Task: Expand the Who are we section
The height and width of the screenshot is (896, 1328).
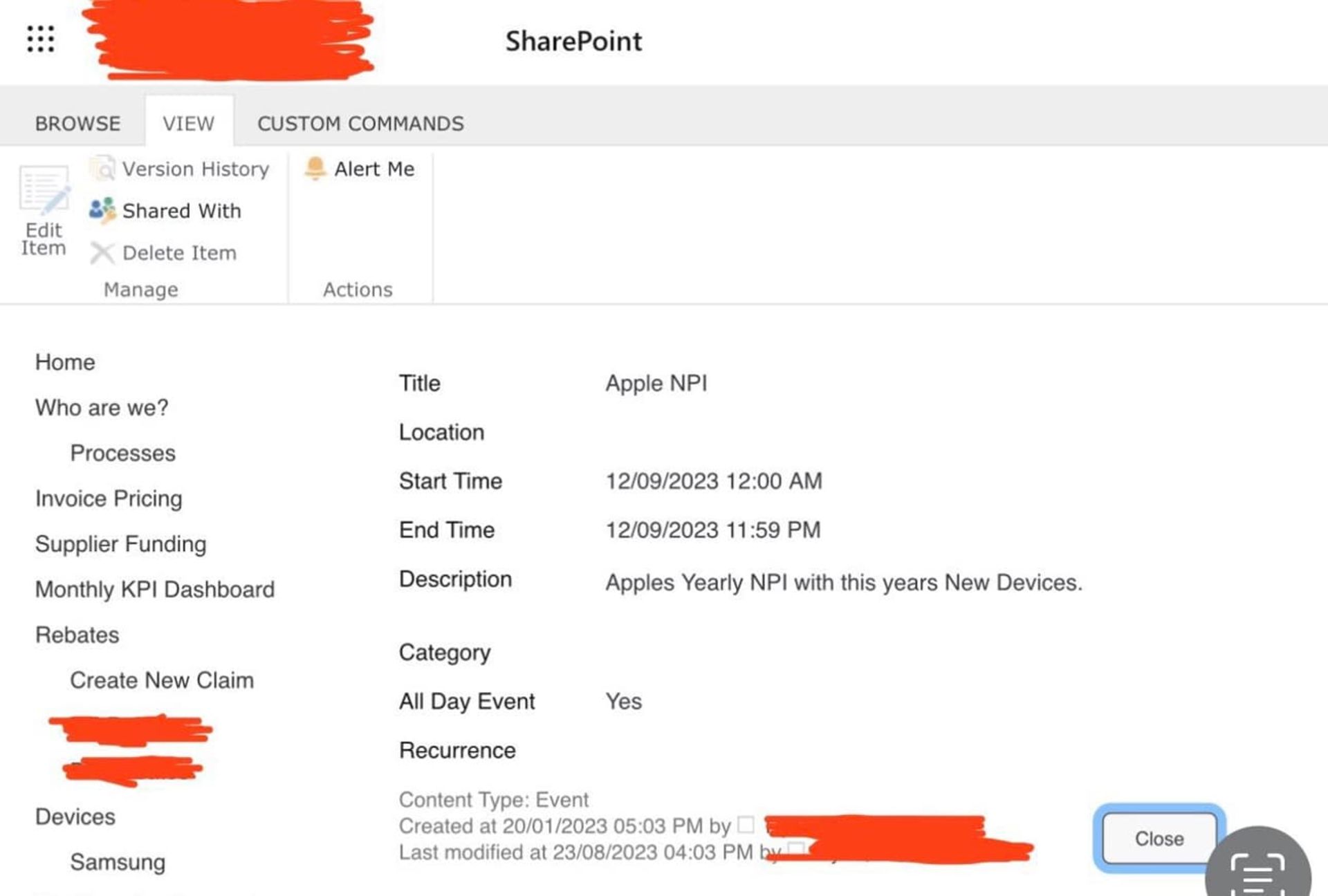Action: tap(101, 406)
